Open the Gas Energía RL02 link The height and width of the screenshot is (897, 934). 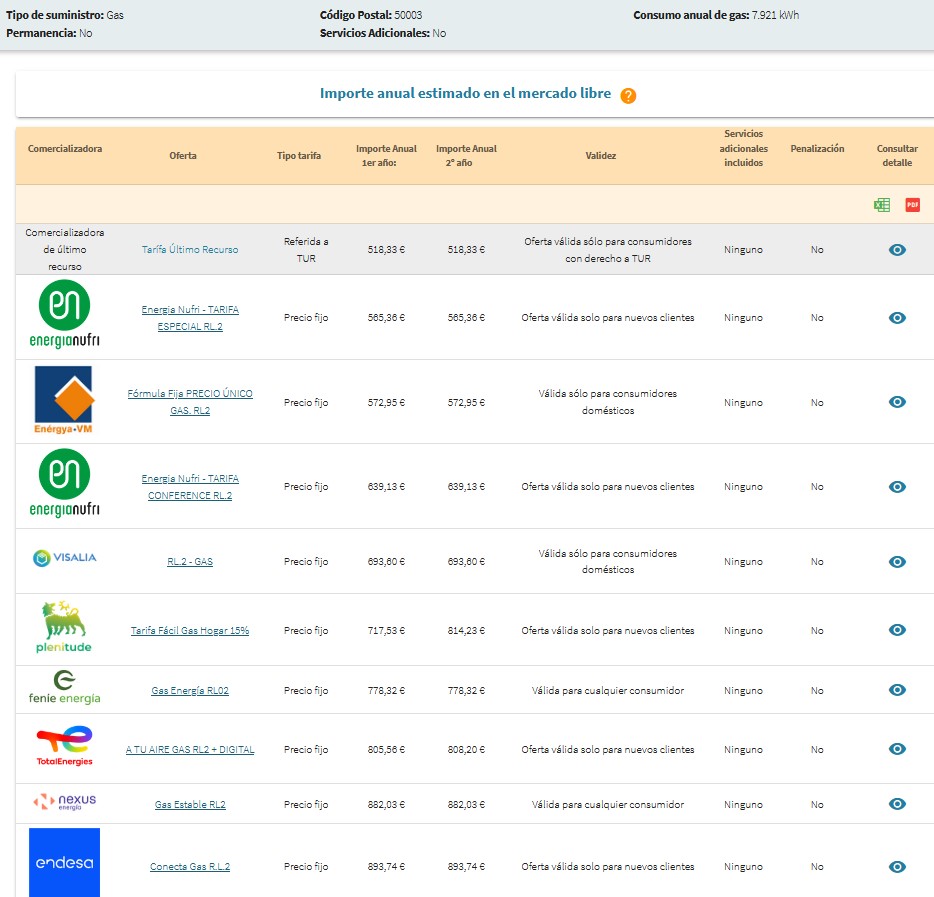click(190, 690)
